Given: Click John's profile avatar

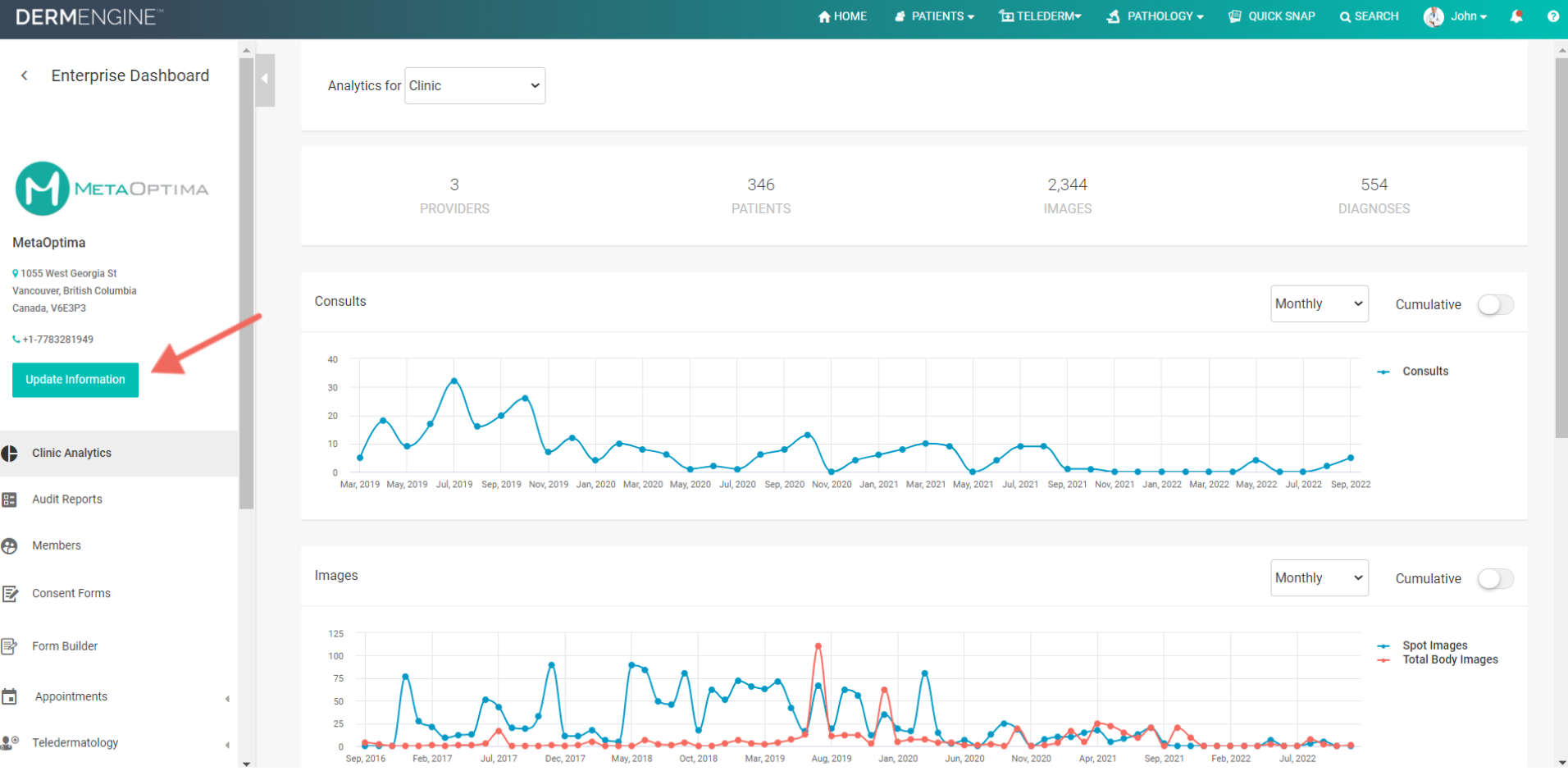Looking at the screenshot, I should pyautogui.click(x=1434, y=16).
